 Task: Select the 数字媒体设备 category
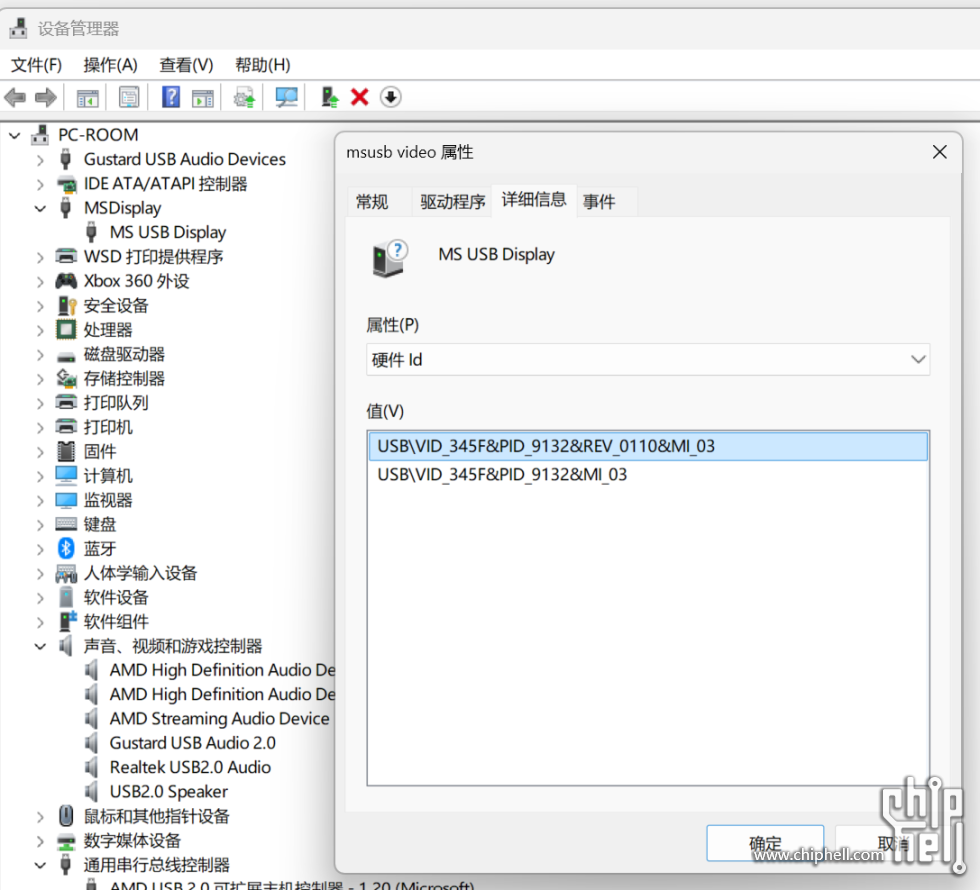coord(132,841)
